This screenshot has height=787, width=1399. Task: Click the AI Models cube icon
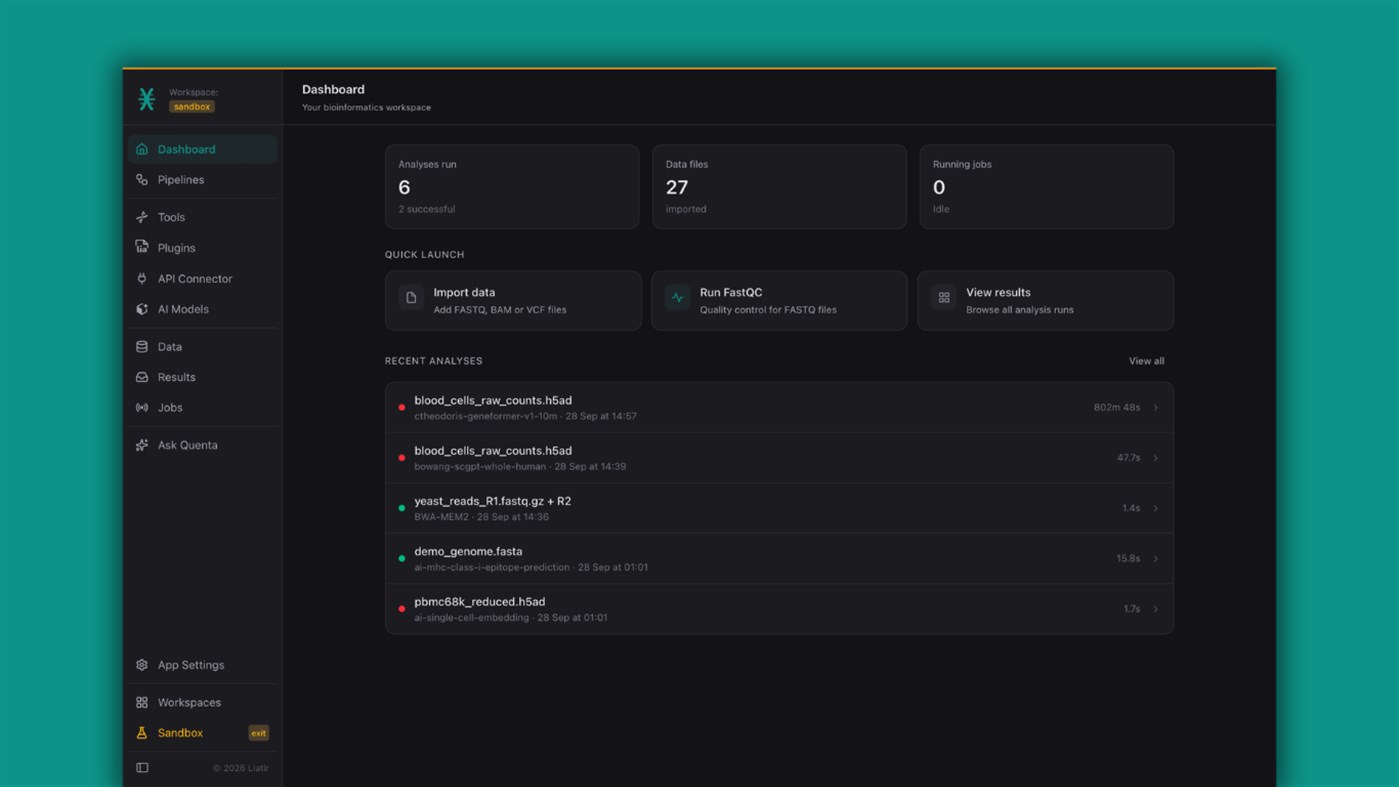point(142,309)
